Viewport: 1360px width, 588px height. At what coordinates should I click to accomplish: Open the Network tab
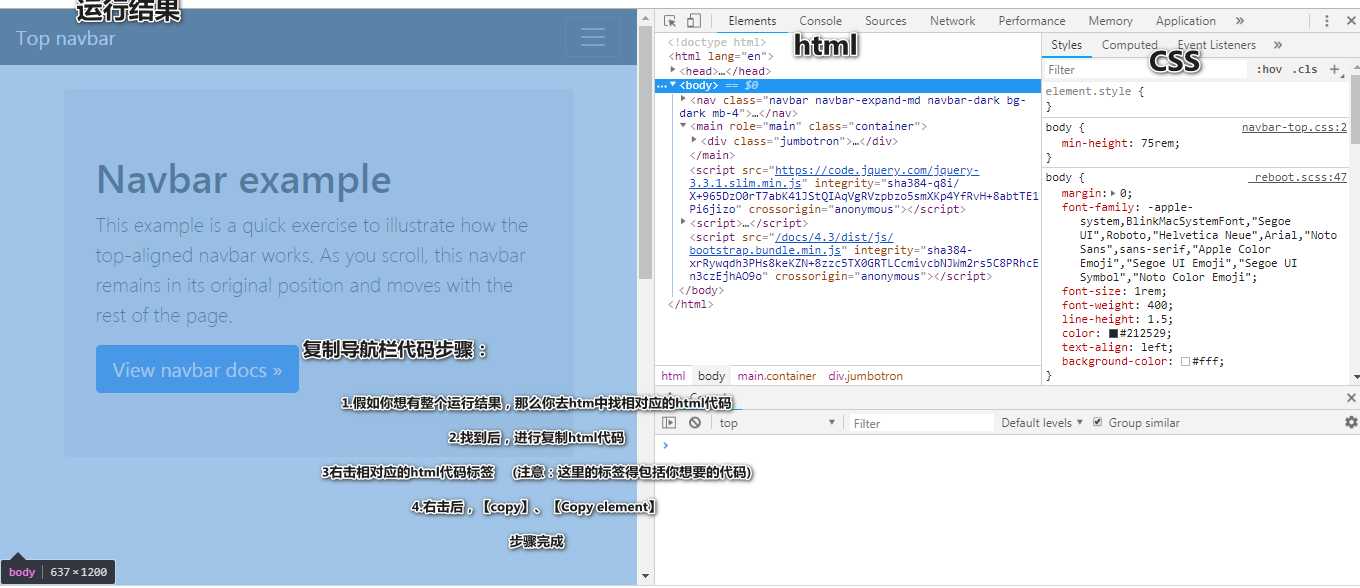[x=953, y=21]
